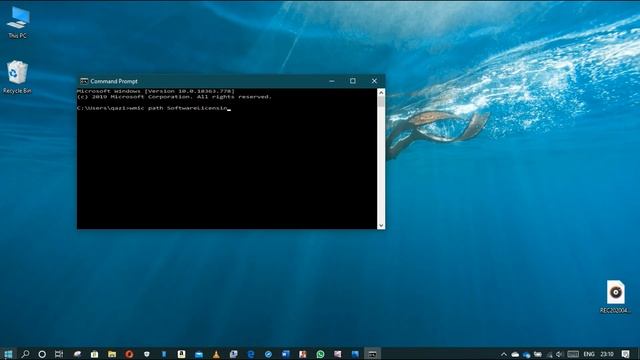Open Microsoft Edge from the taskbar
The width and height of the screenshot is (640, 360).
pos(251,354)
